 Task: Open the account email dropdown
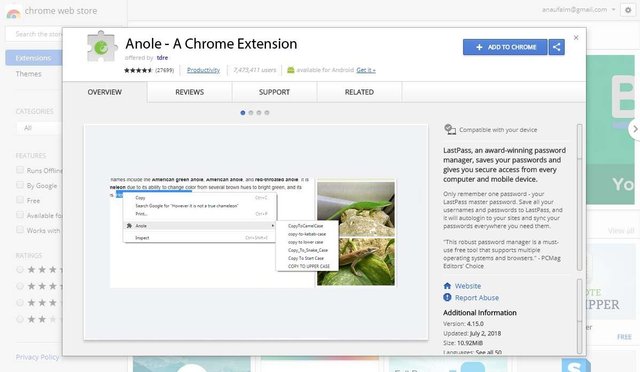point(578,9)
